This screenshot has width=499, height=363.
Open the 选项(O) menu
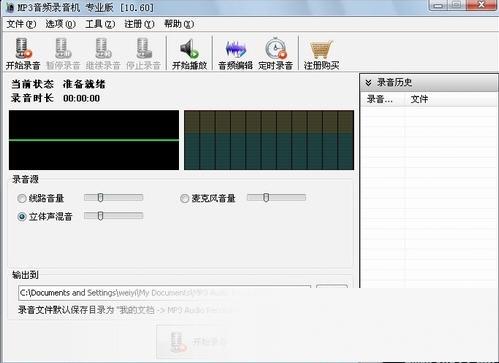point(60,24)
